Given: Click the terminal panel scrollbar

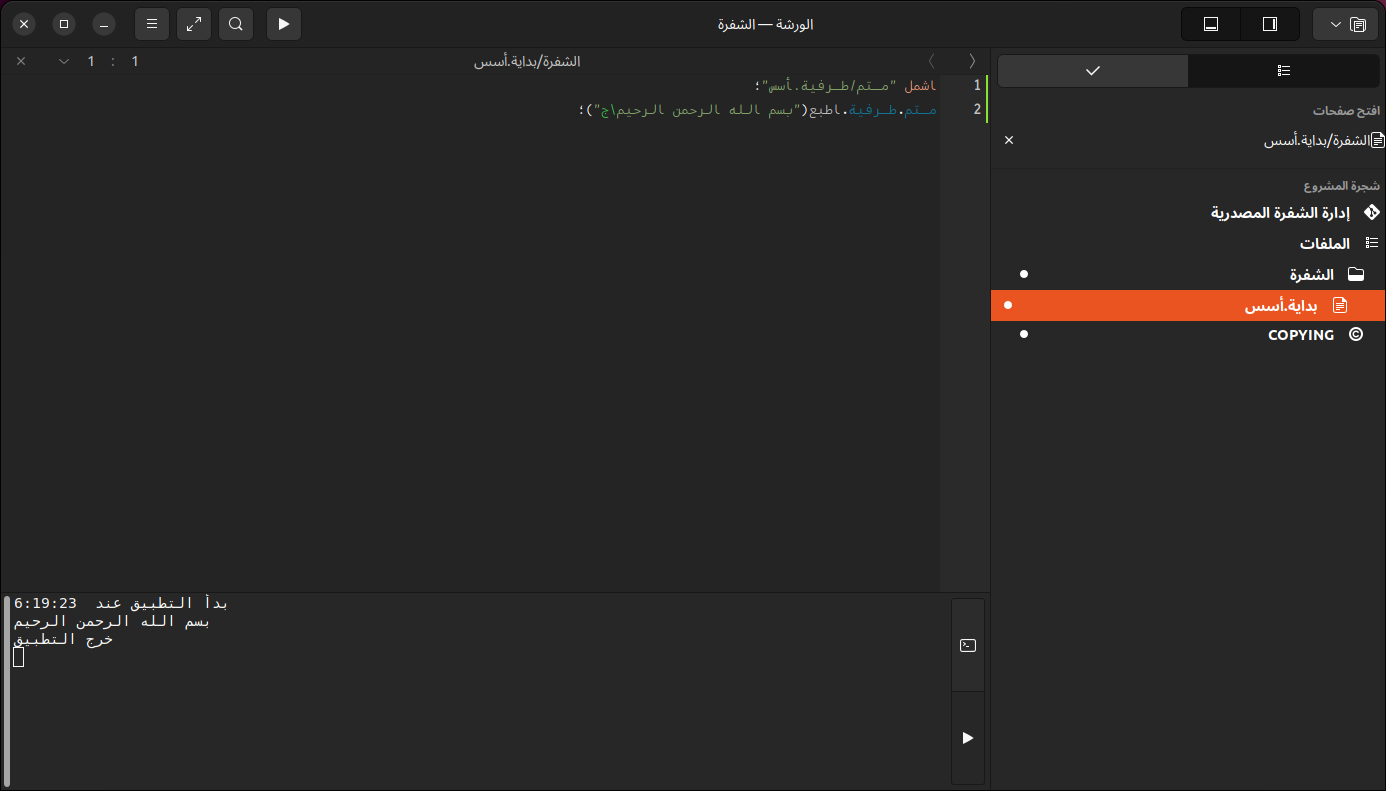Looking at the screenshot, I should tap(6, 690).
